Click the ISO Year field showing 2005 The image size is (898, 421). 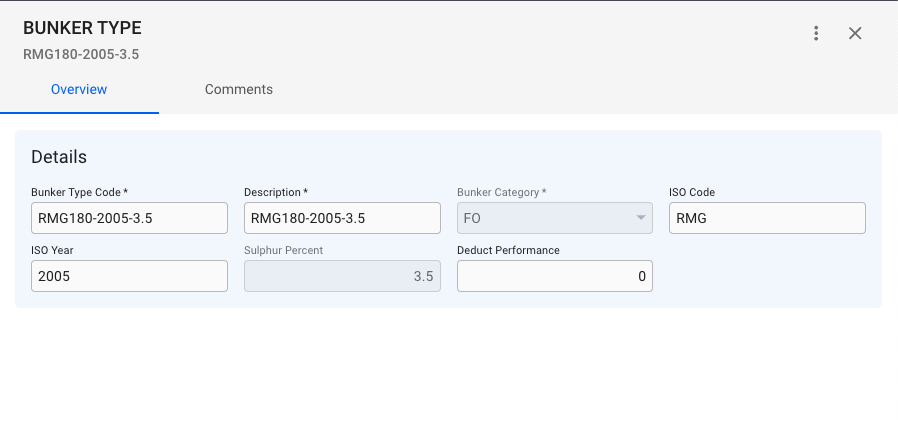pyautogui.click(x=129, y=276)
